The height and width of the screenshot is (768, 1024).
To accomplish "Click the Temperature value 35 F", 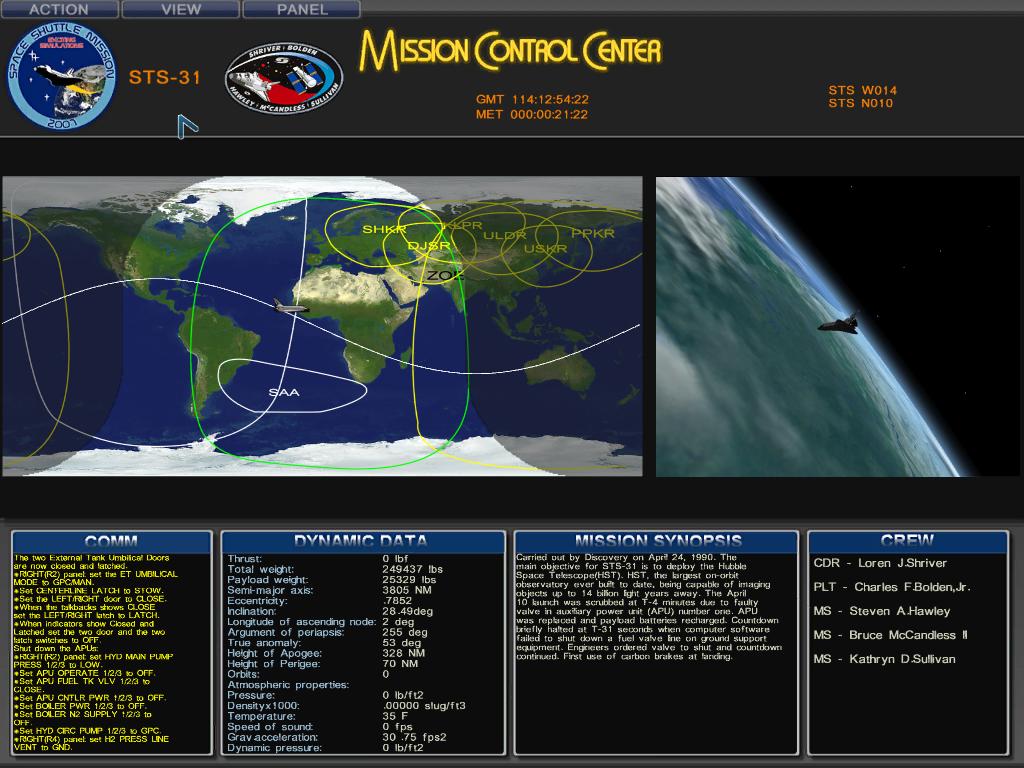I will coord(396,716).
